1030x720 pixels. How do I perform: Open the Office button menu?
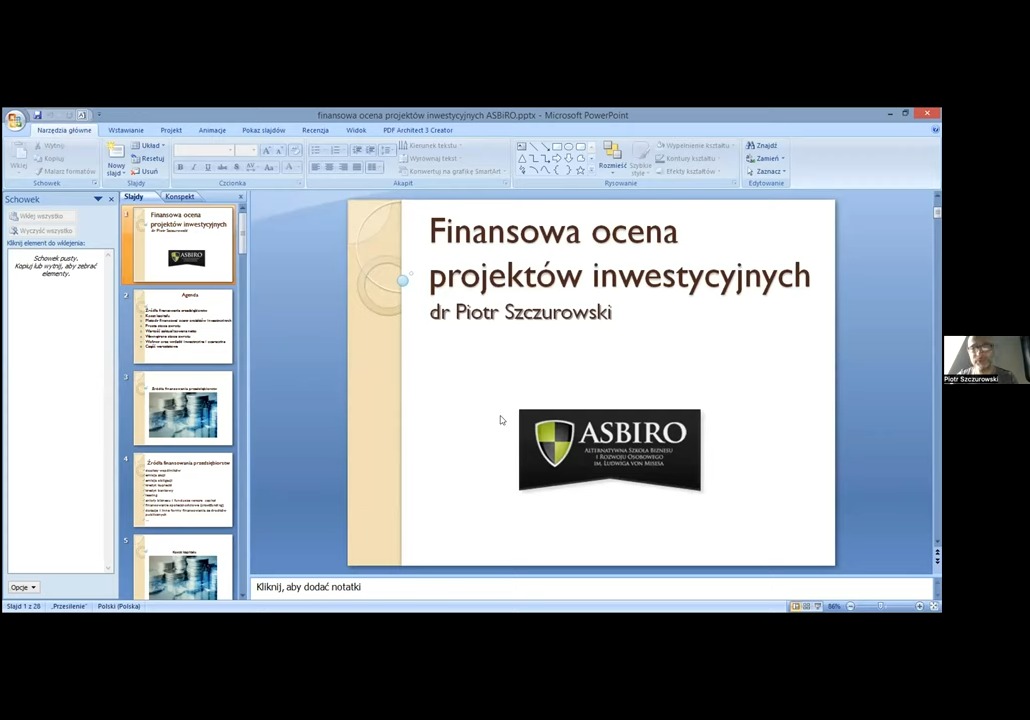click(14, 120)
